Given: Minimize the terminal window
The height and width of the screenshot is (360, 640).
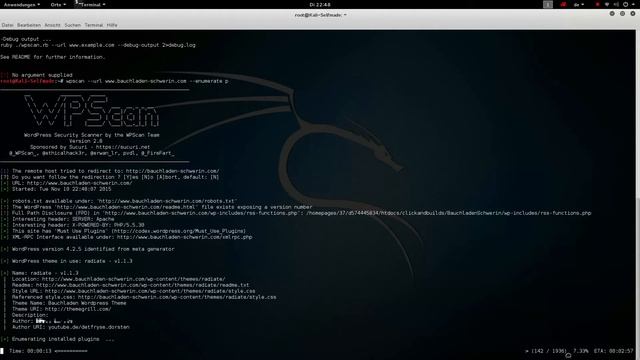Looking at the screenshot, I should point(612,13).
